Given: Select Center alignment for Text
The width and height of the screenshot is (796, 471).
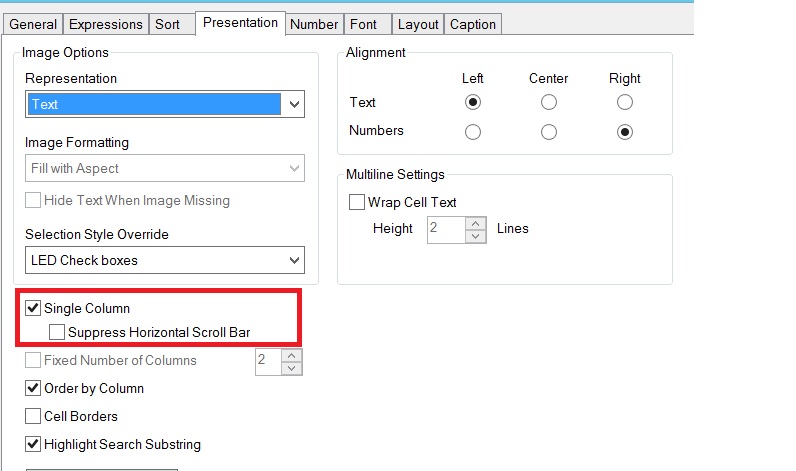Looking at the screenshot, I should (549, 103).
